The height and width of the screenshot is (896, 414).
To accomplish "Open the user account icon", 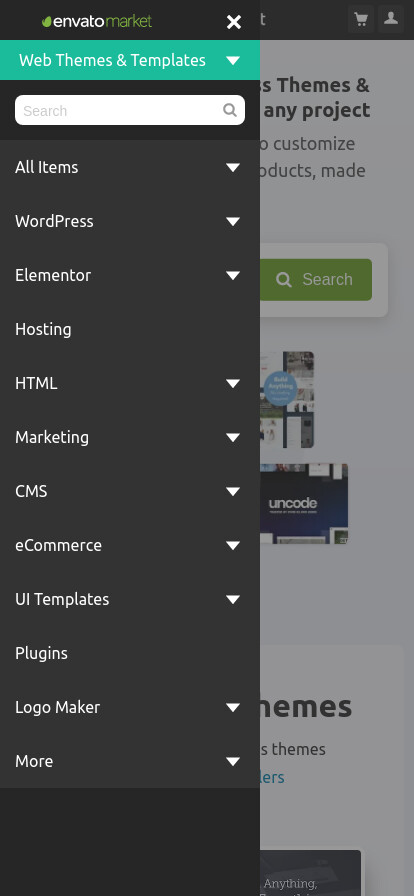I will (391, 19).
